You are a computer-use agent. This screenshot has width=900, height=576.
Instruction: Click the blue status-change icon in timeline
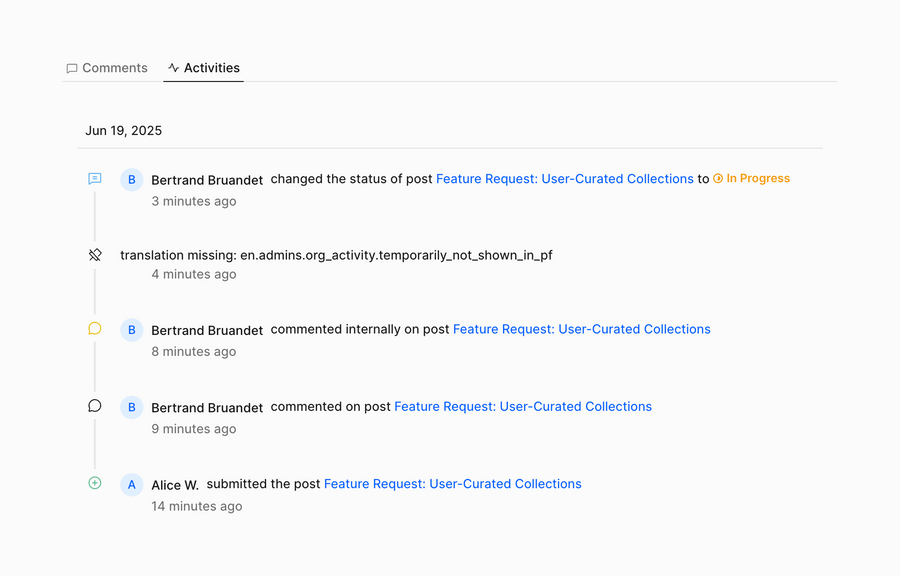pos(95,179)
